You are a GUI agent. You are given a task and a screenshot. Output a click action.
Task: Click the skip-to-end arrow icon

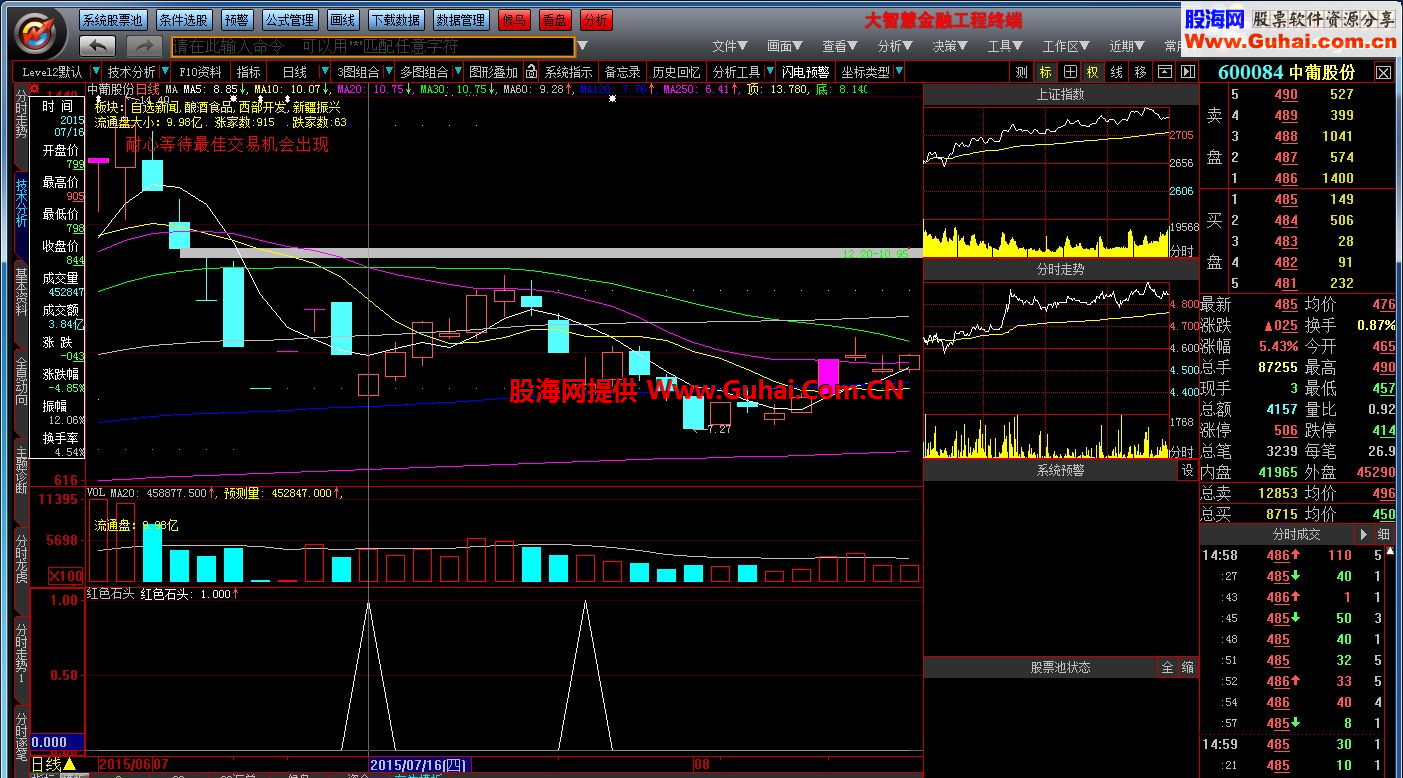(1187, 72)
